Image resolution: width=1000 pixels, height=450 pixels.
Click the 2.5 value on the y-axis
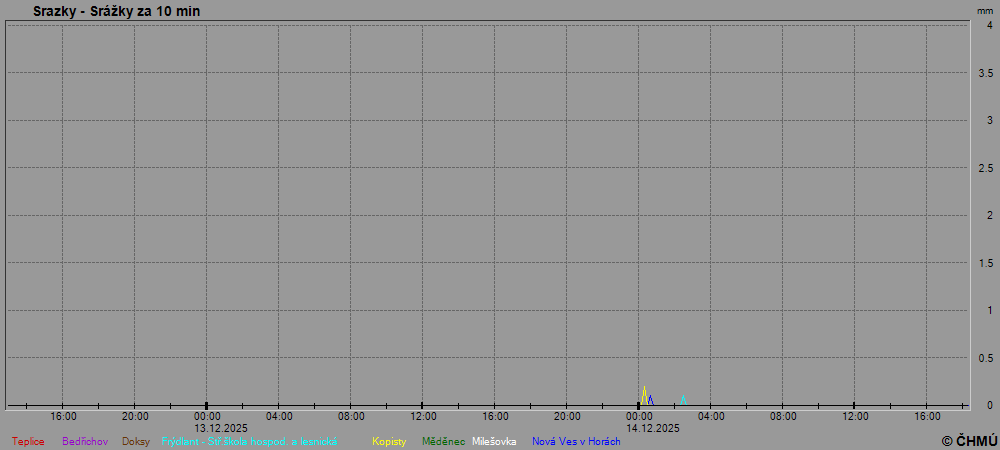(985, 168)
